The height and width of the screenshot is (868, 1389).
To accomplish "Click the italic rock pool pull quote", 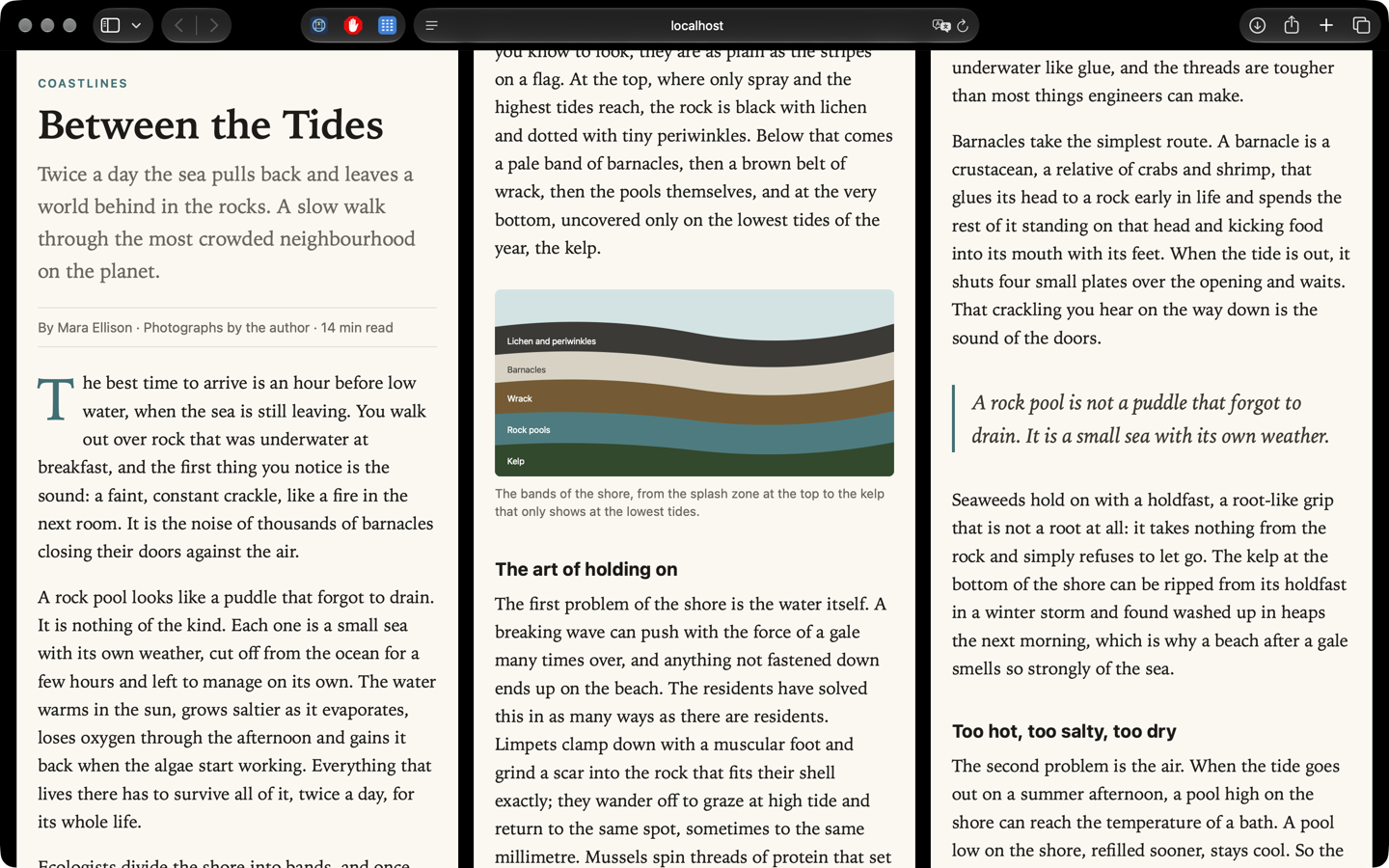I will [1150, 420].
